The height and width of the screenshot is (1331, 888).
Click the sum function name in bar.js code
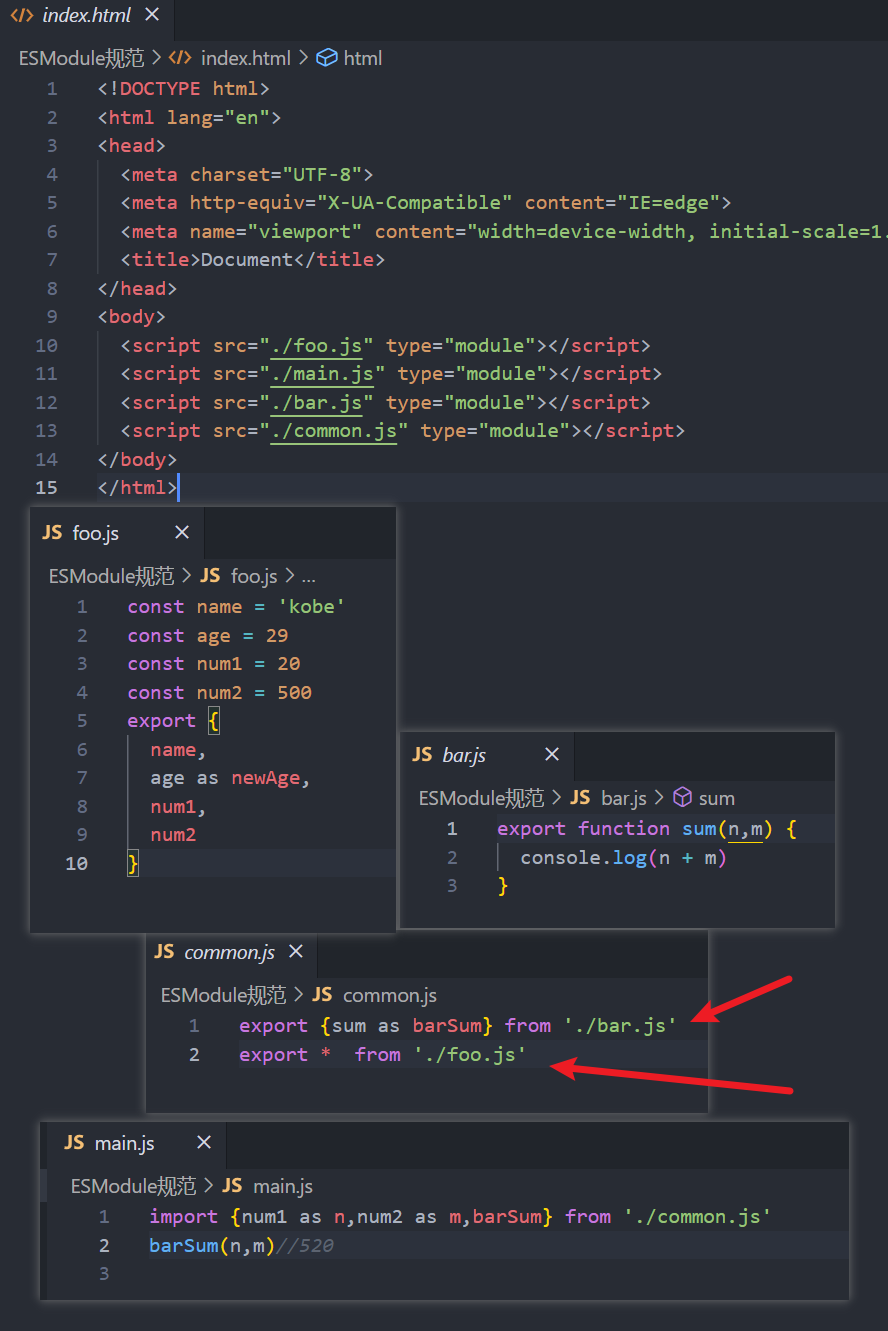click(699, 829)
